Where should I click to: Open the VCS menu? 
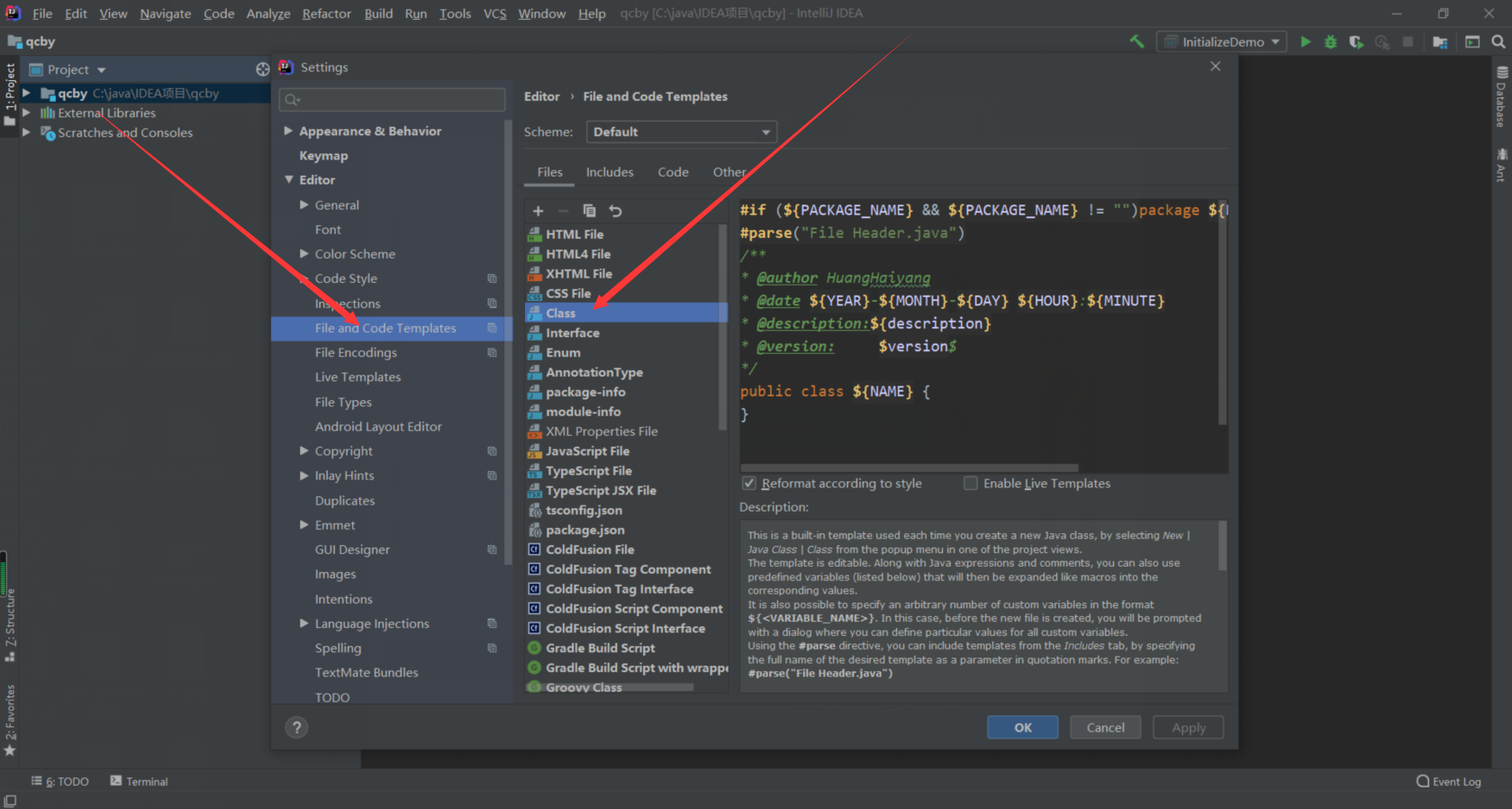[494, 14]
